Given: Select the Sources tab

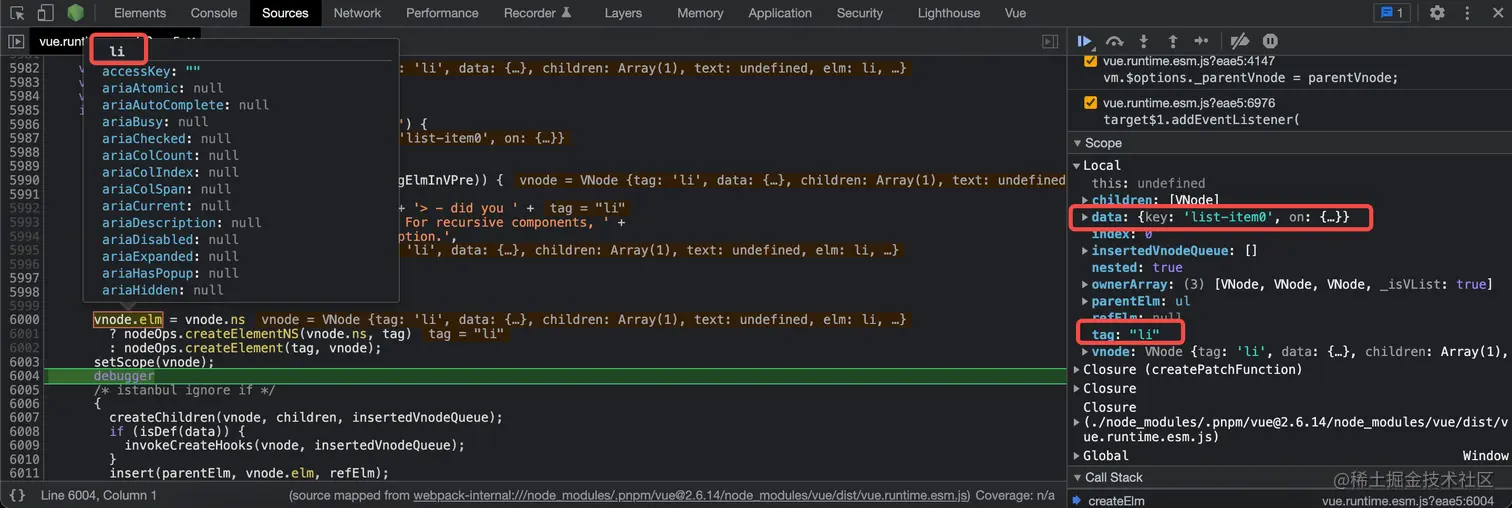Looking at the screenshot, I should coord(285,13).
